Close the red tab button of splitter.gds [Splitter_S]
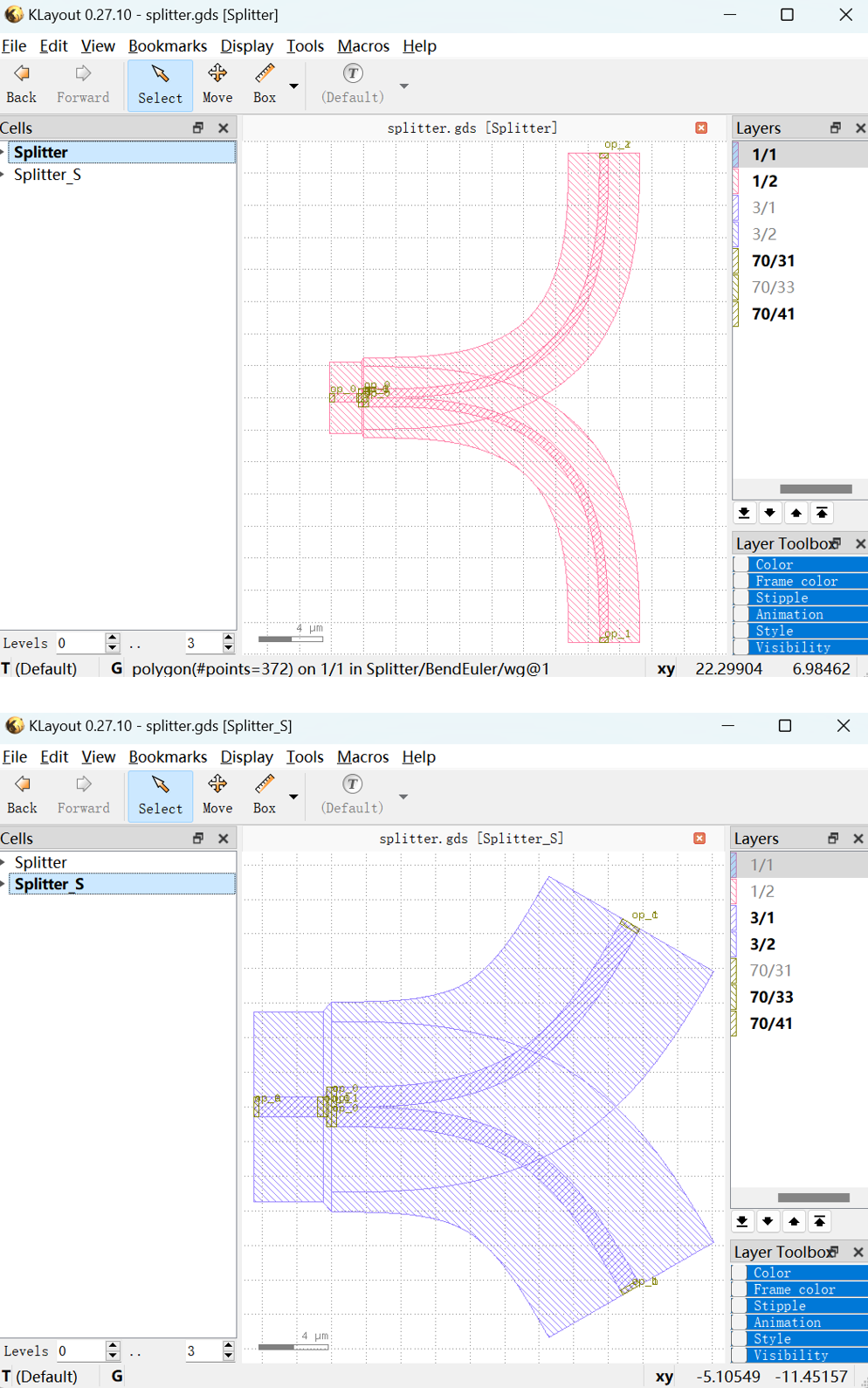The image size is (868, 1388). (699, 838)
